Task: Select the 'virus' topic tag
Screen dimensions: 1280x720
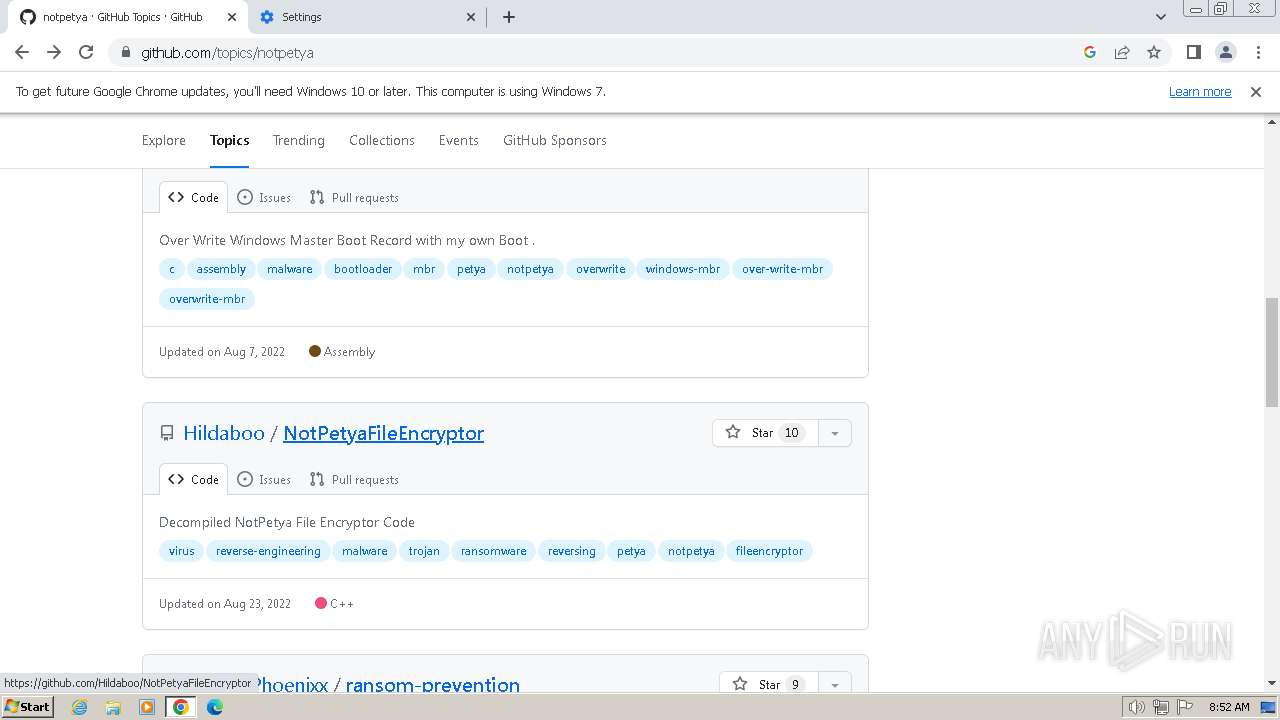Action: [x=182, y=551]
